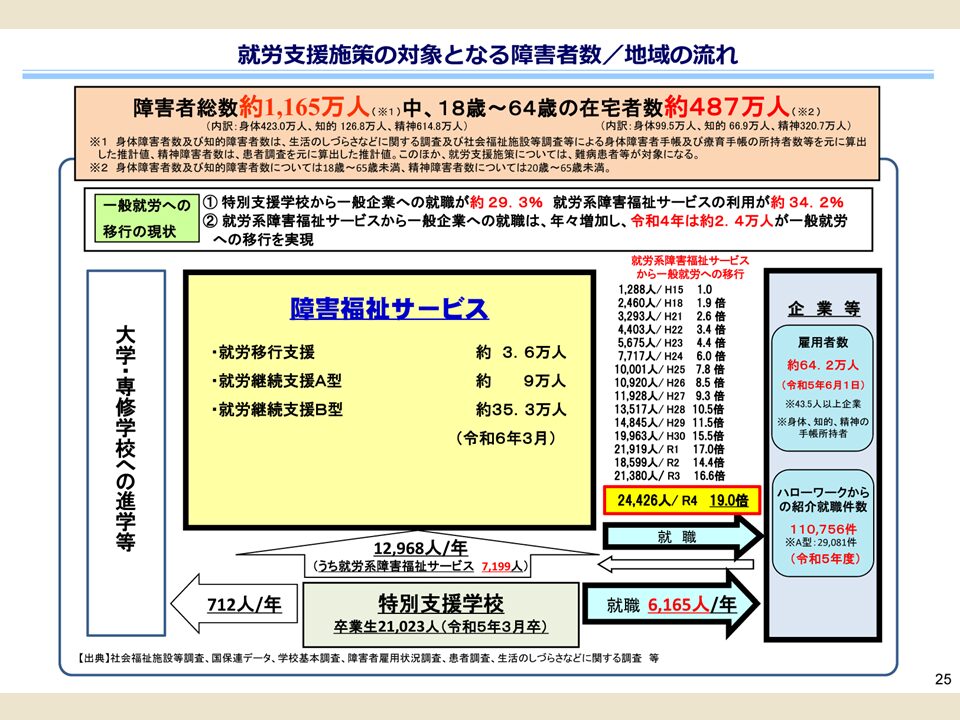Select the 雇用者数 rounded box

(824, 392)
